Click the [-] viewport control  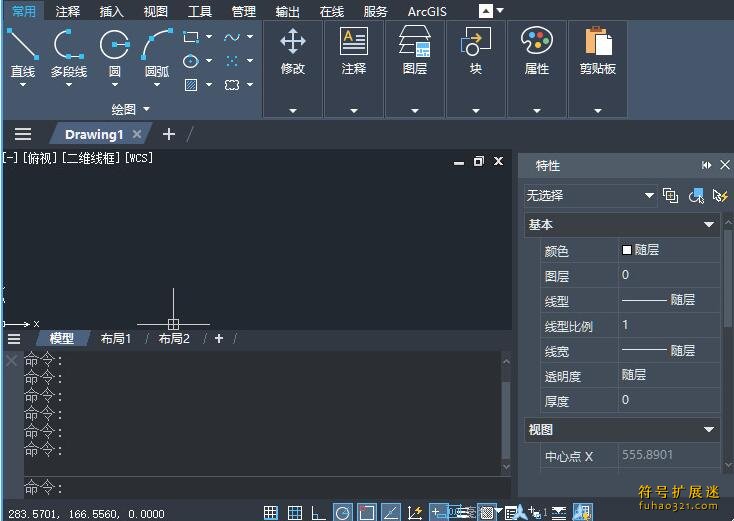[10, 158]
